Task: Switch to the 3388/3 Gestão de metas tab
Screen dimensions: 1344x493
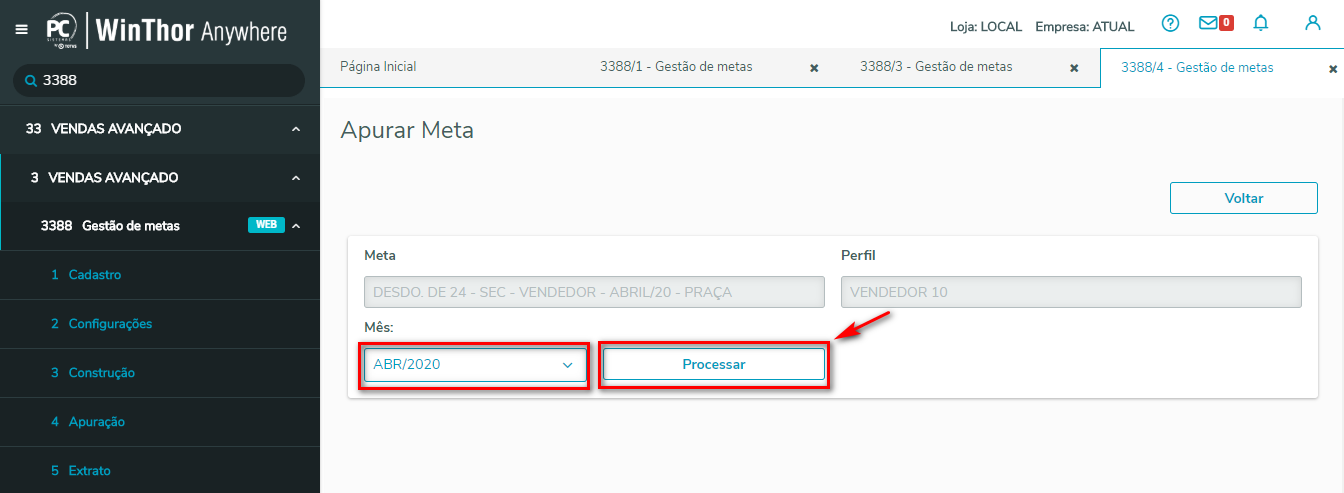Action: [x=936, y=67]
